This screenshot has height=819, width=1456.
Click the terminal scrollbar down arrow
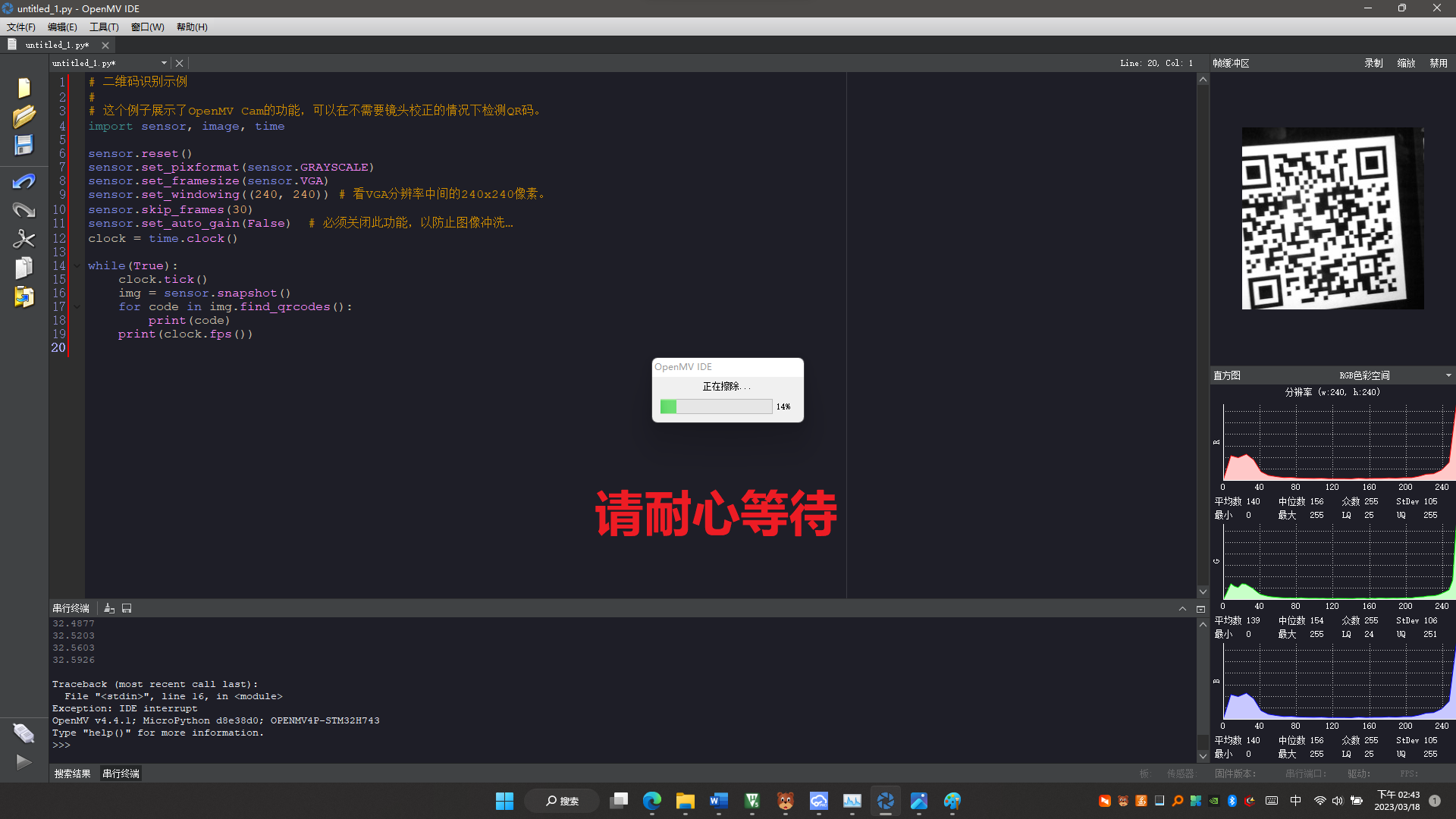coord(1203,756)
